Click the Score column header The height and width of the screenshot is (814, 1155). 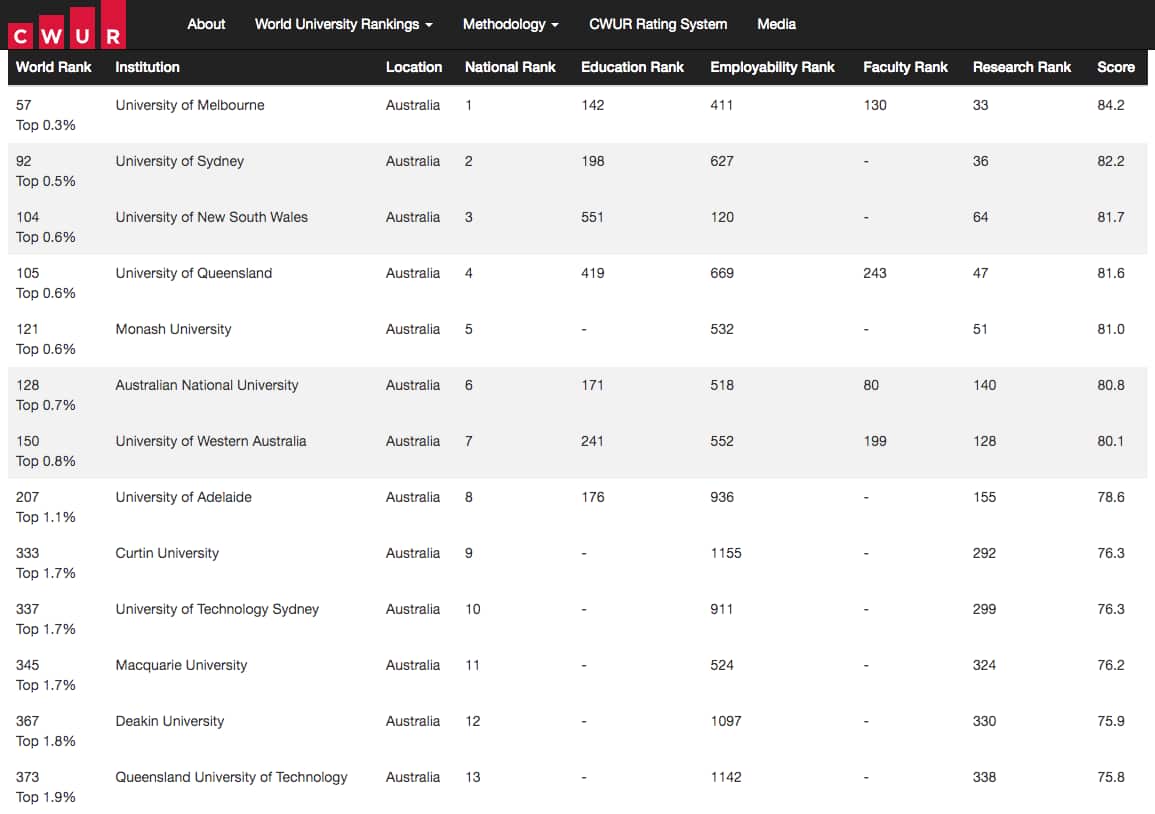(x=1115, y=67)
